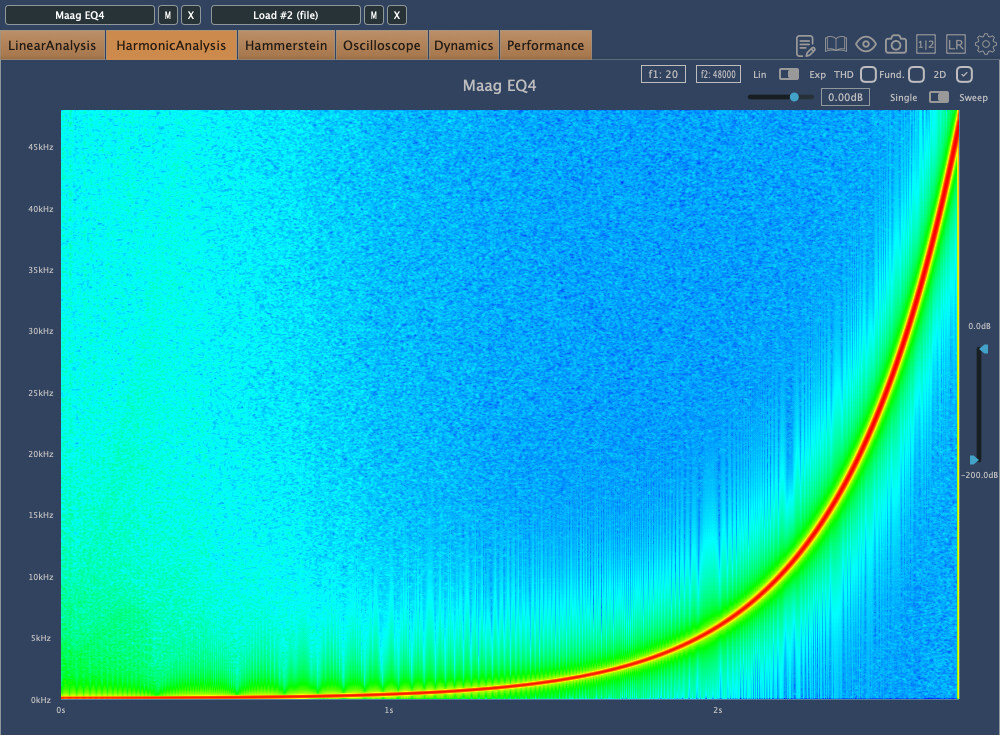This screenshot has height=735, width=1000.
Task: Click the eye view icon
Action: point(865,45)
